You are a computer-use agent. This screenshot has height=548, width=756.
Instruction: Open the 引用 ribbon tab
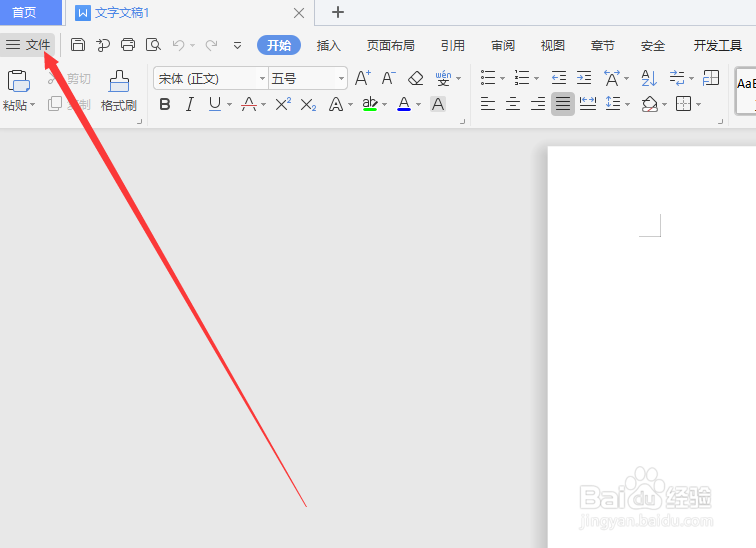[x=453, y=45]
